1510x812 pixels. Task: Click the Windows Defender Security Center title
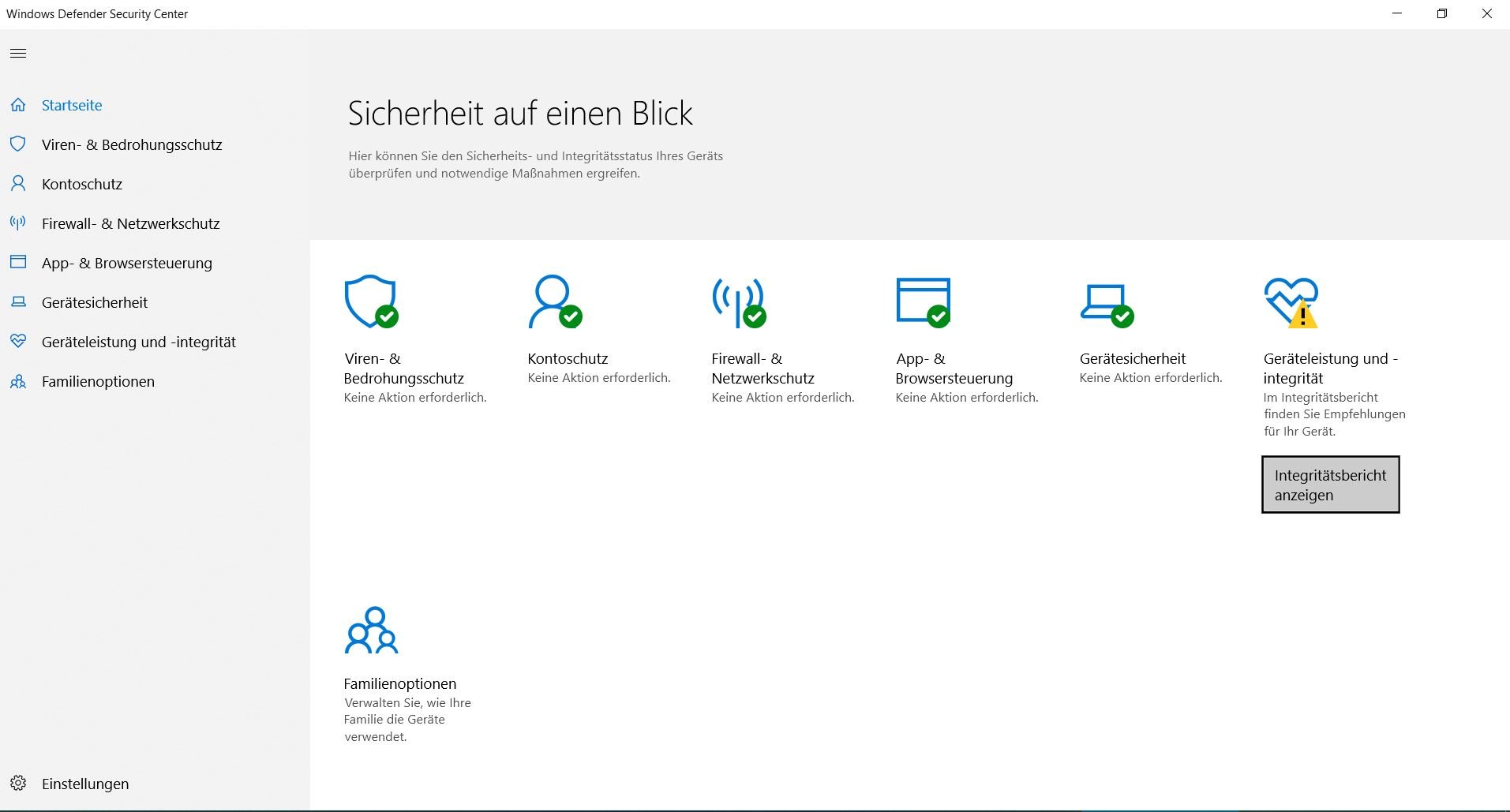click(97, 14)
